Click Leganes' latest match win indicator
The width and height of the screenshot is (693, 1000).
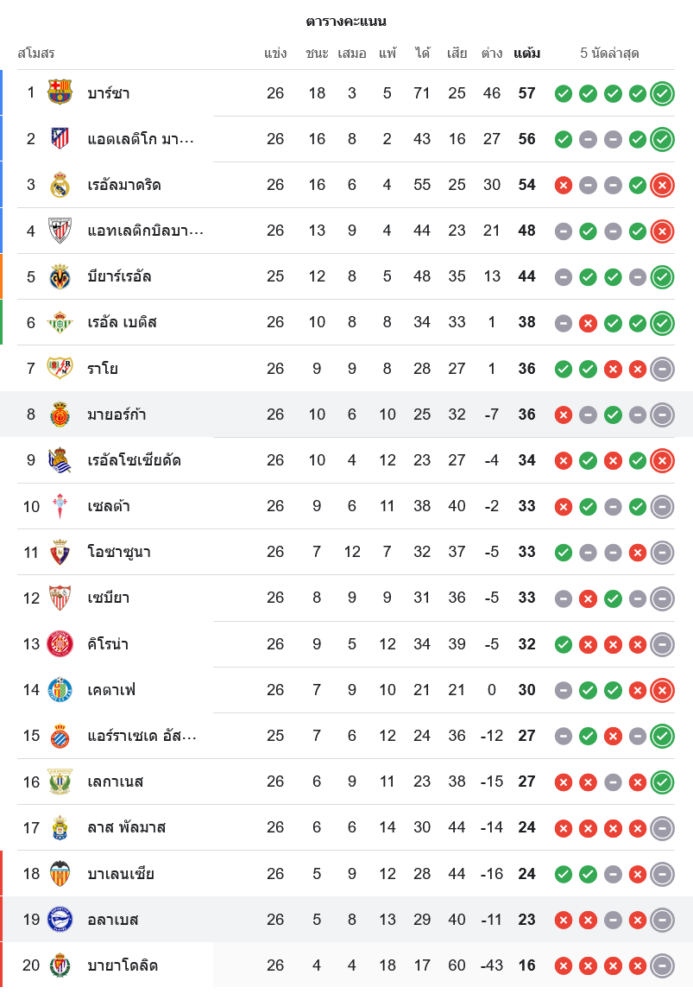(x=662, y=782)
